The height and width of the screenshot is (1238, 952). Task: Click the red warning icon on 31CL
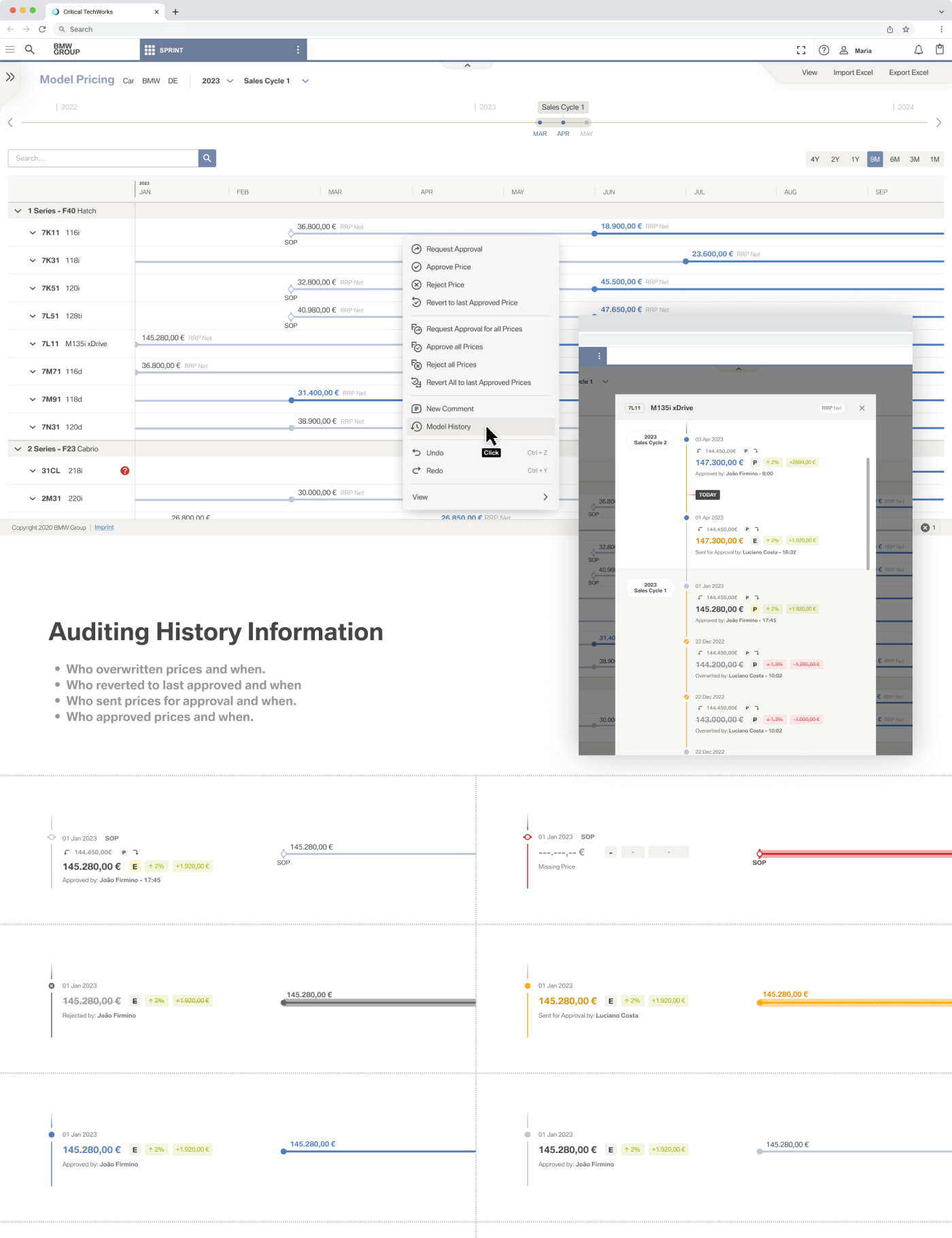click(124, 471)
